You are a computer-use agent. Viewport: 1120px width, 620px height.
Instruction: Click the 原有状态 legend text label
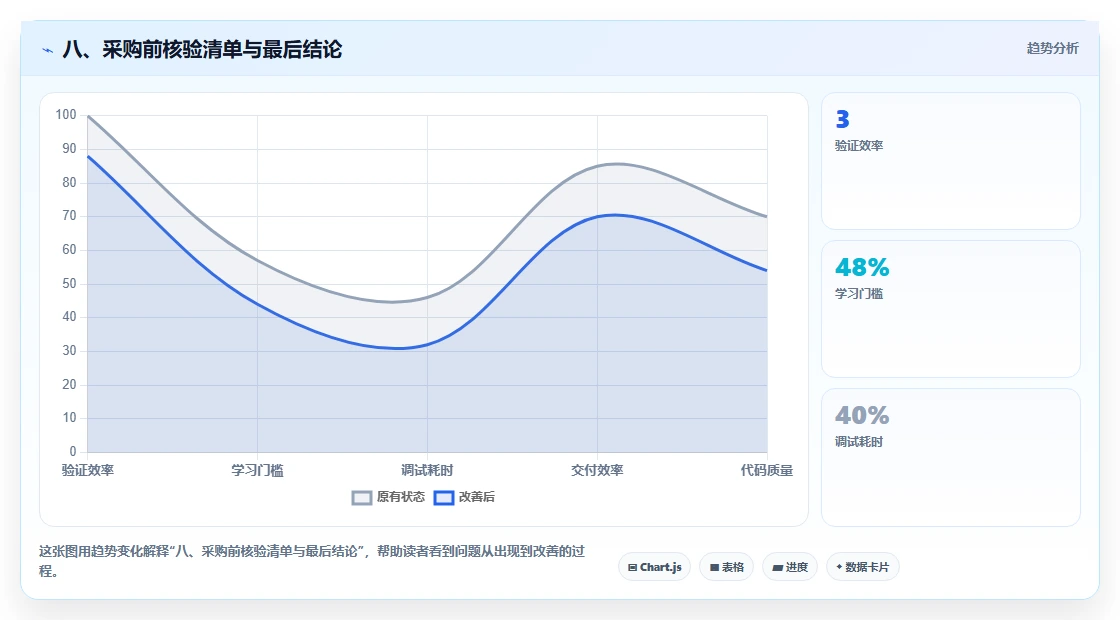pyautogui.click(x=401, y=497)
